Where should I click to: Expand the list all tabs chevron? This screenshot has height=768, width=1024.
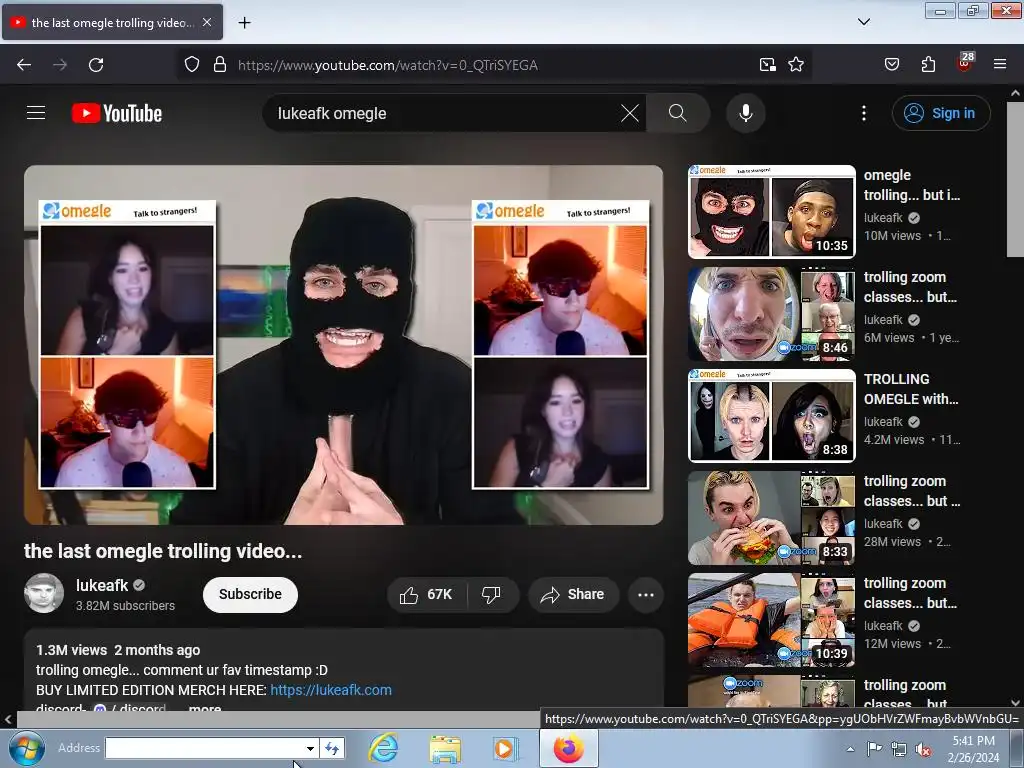(x=863, y=22)
